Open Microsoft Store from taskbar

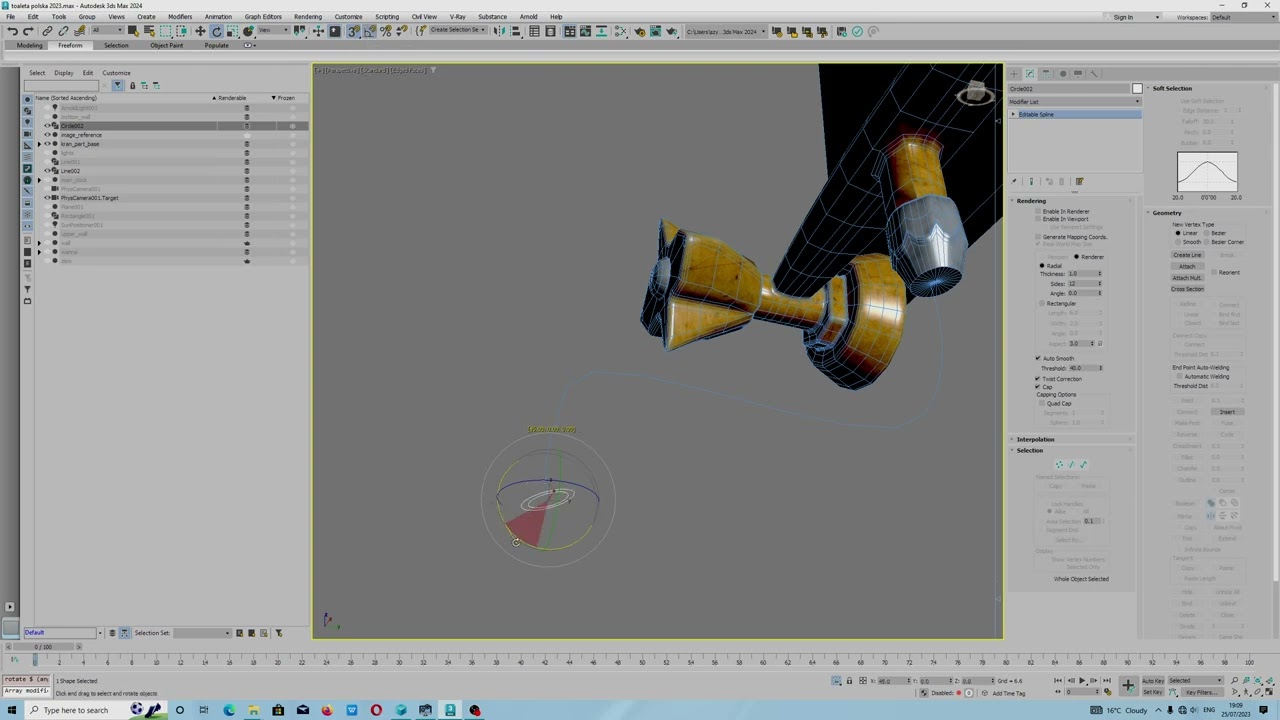click(278, 710)
